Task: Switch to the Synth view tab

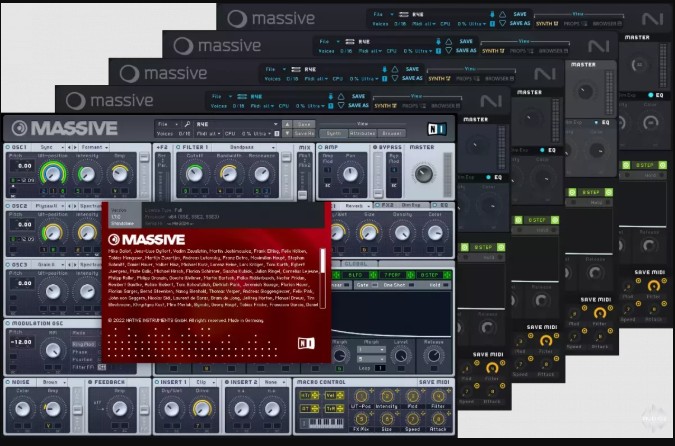Action: 334,133
